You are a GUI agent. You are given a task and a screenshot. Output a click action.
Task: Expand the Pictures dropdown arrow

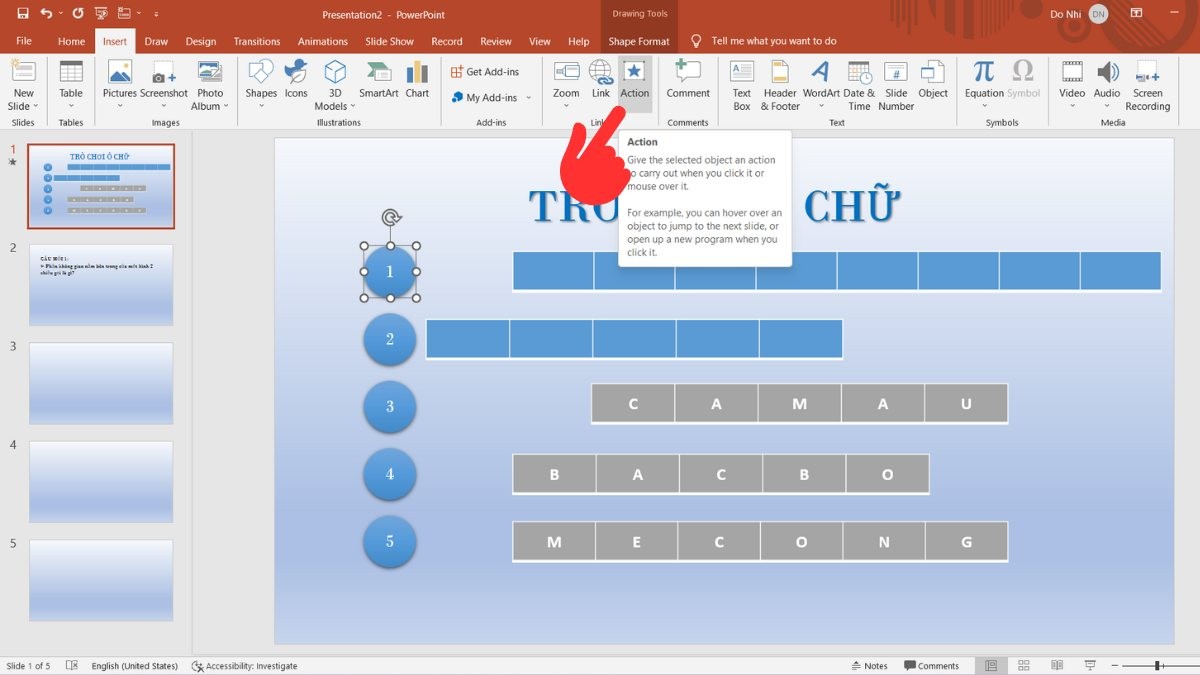click(x=120, y=106)
